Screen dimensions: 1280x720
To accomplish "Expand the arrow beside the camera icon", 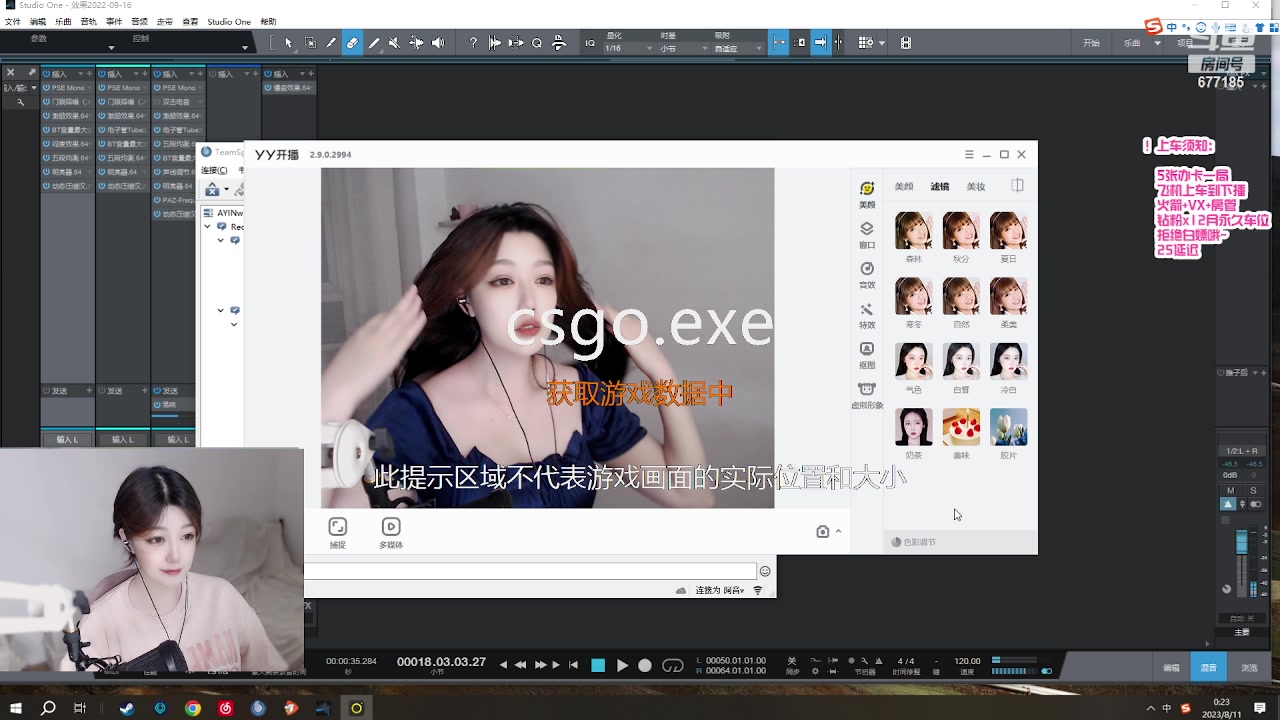I will (x=838, y=531).
